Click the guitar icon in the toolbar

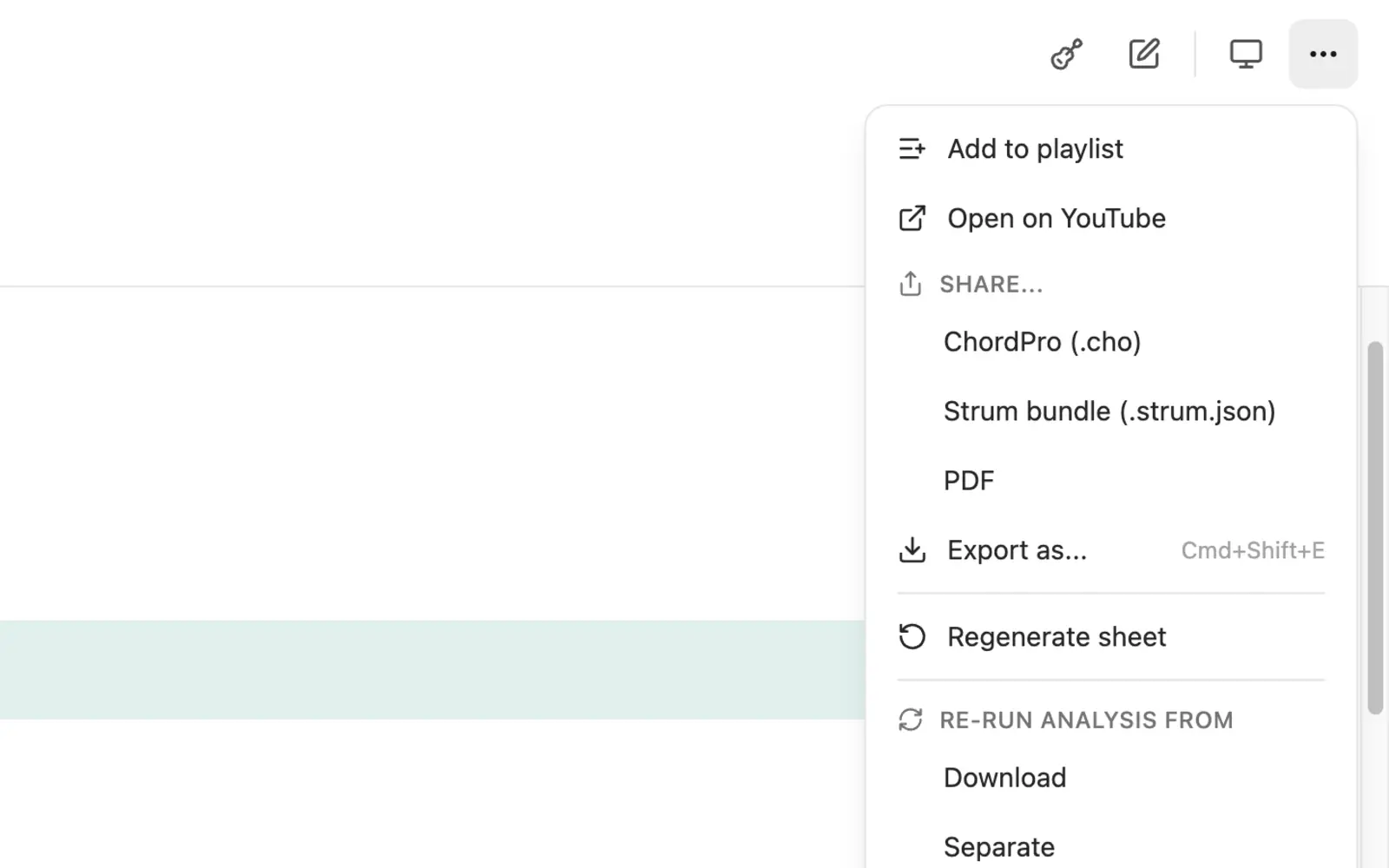pyautogui.click(x=1066, y=54)
